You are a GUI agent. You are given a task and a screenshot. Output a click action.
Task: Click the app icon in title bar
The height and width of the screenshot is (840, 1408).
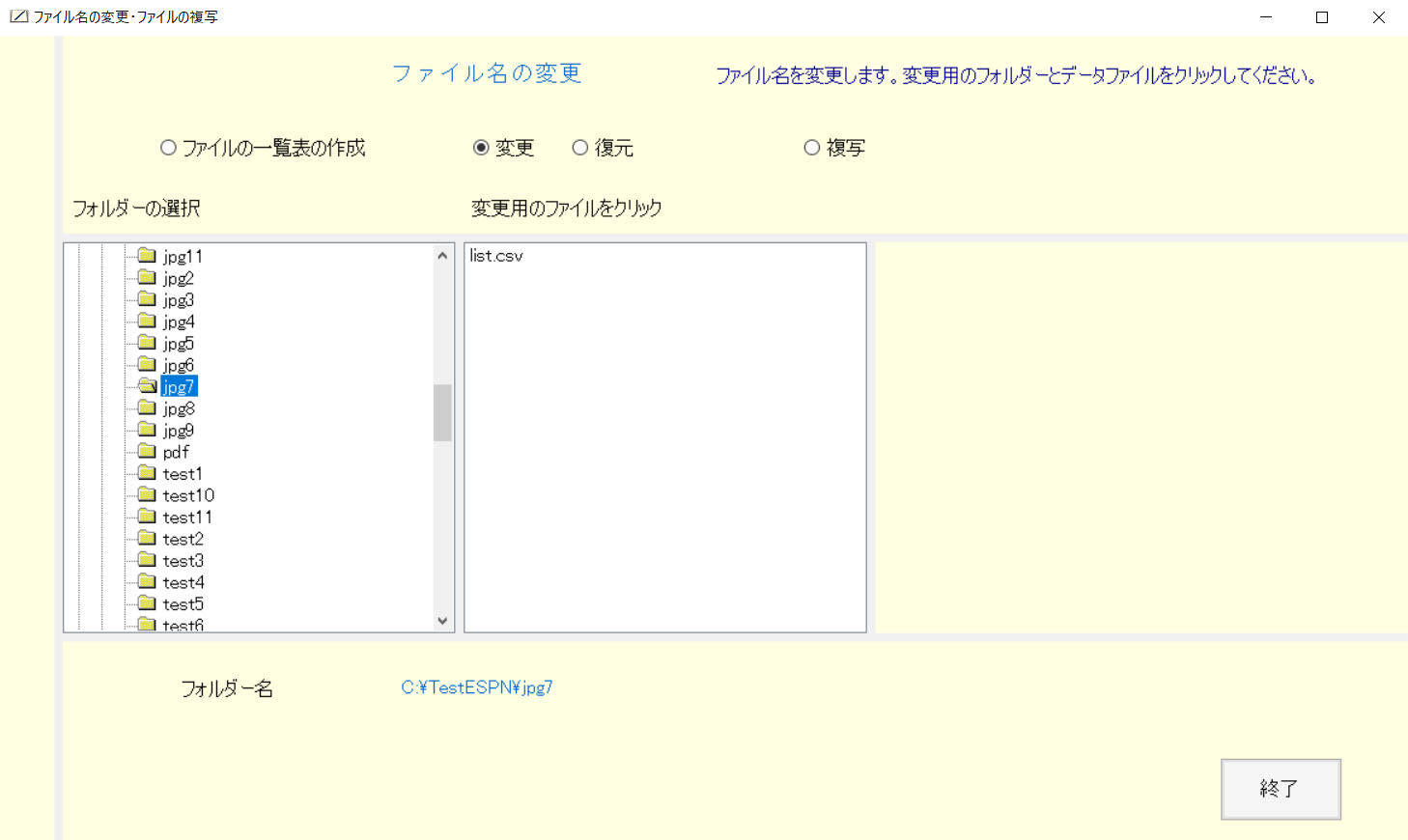(18, 16)
